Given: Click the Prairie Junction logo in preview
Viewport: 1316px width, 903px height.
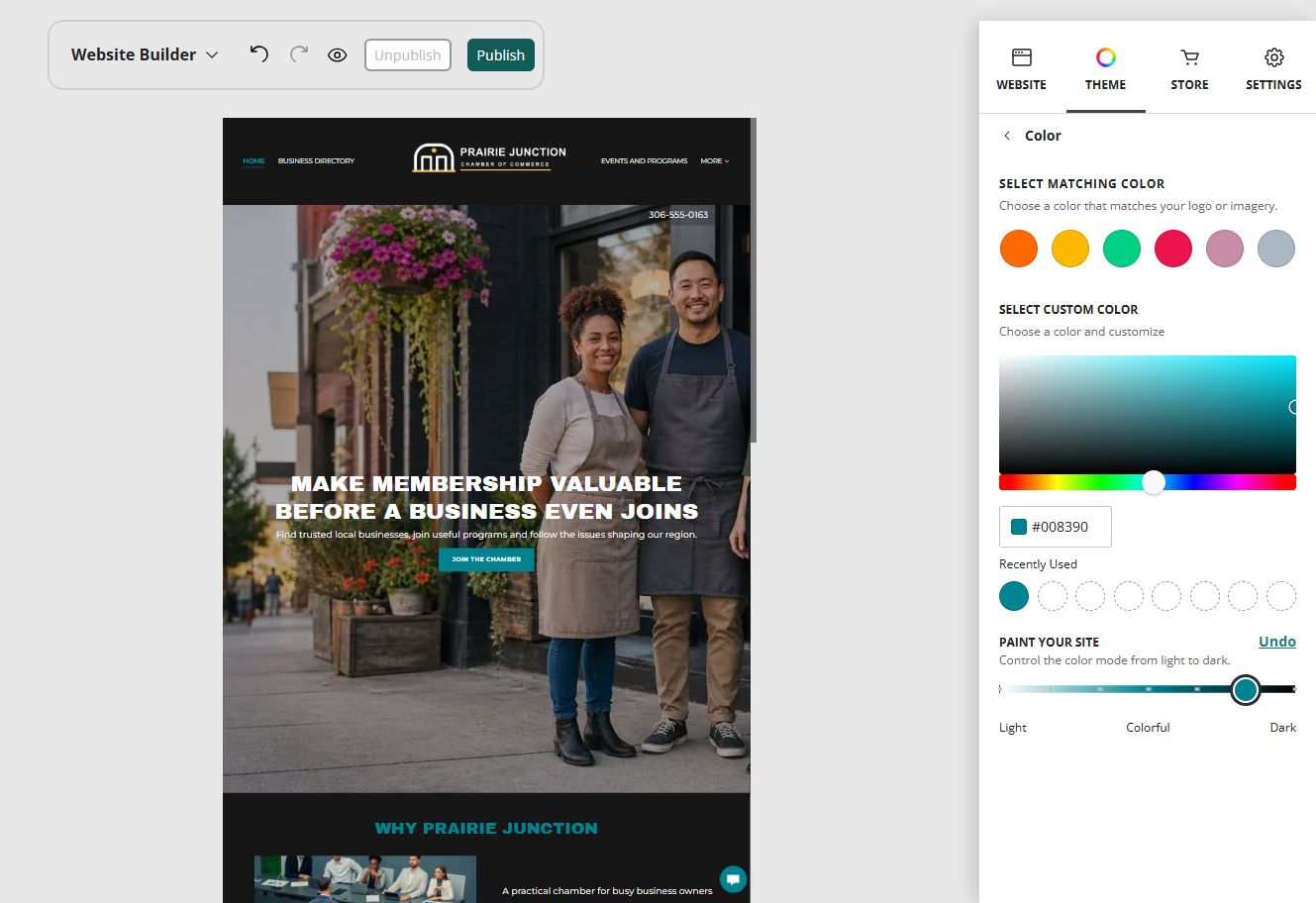Looking at the screenshot, I should click(x=490, y=157).
